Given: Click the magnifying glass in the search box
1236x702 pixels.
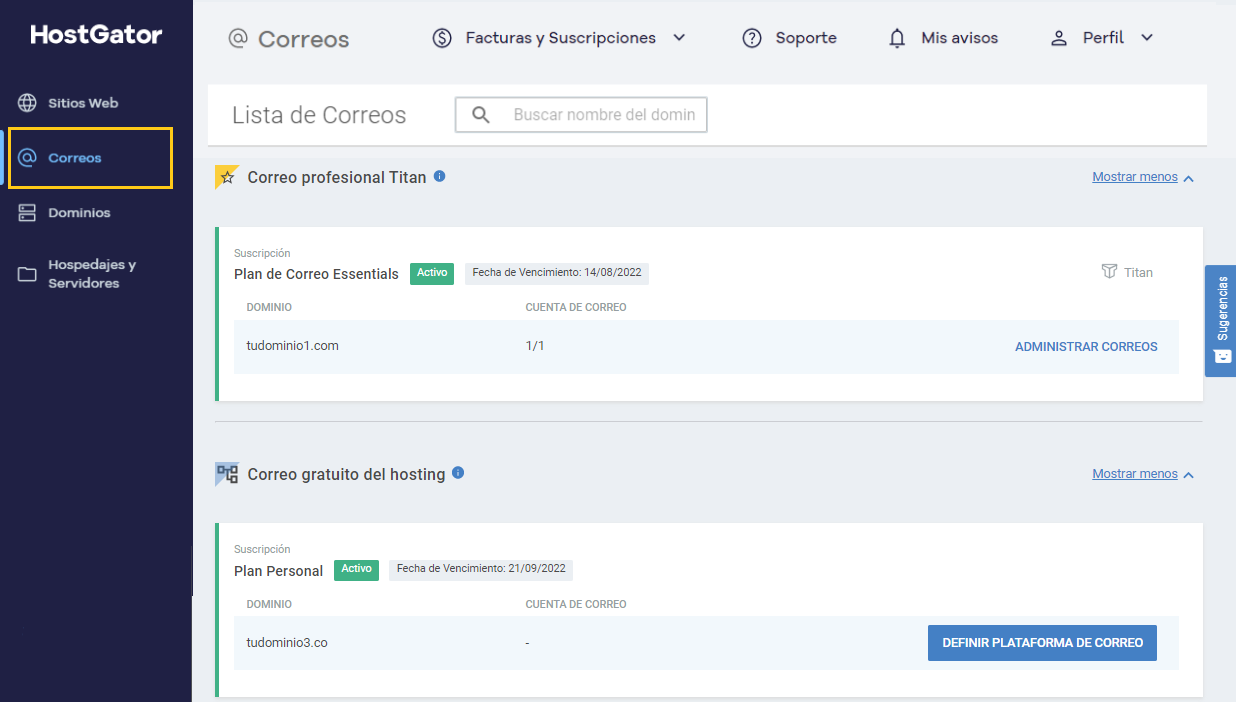Looking at the screenshot, I should pyautogui.click(x=480, y=114).
